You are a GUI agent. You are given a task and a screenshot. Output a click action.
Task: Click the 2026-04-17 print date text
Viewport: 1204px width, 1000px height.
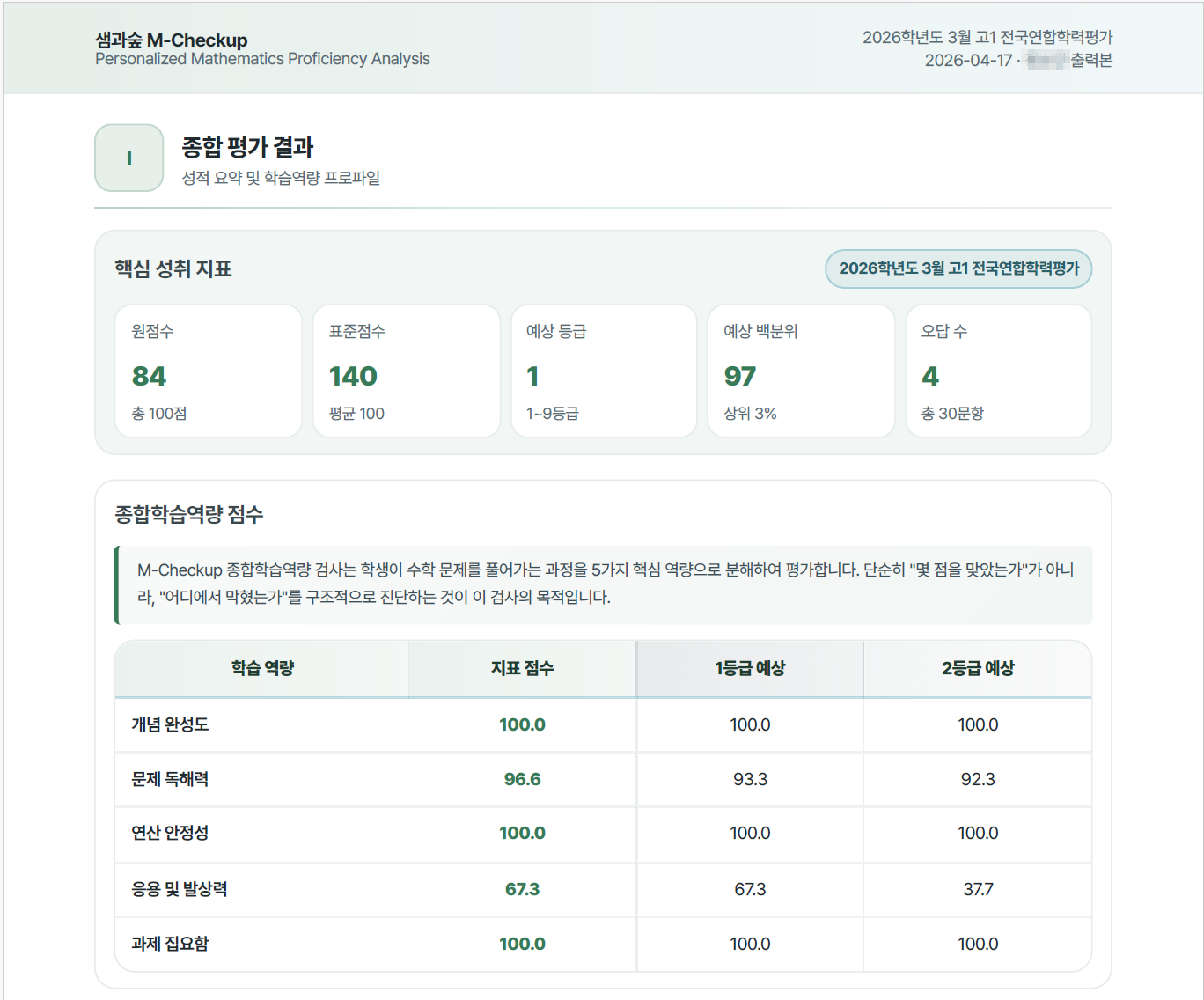pos(968,61)
